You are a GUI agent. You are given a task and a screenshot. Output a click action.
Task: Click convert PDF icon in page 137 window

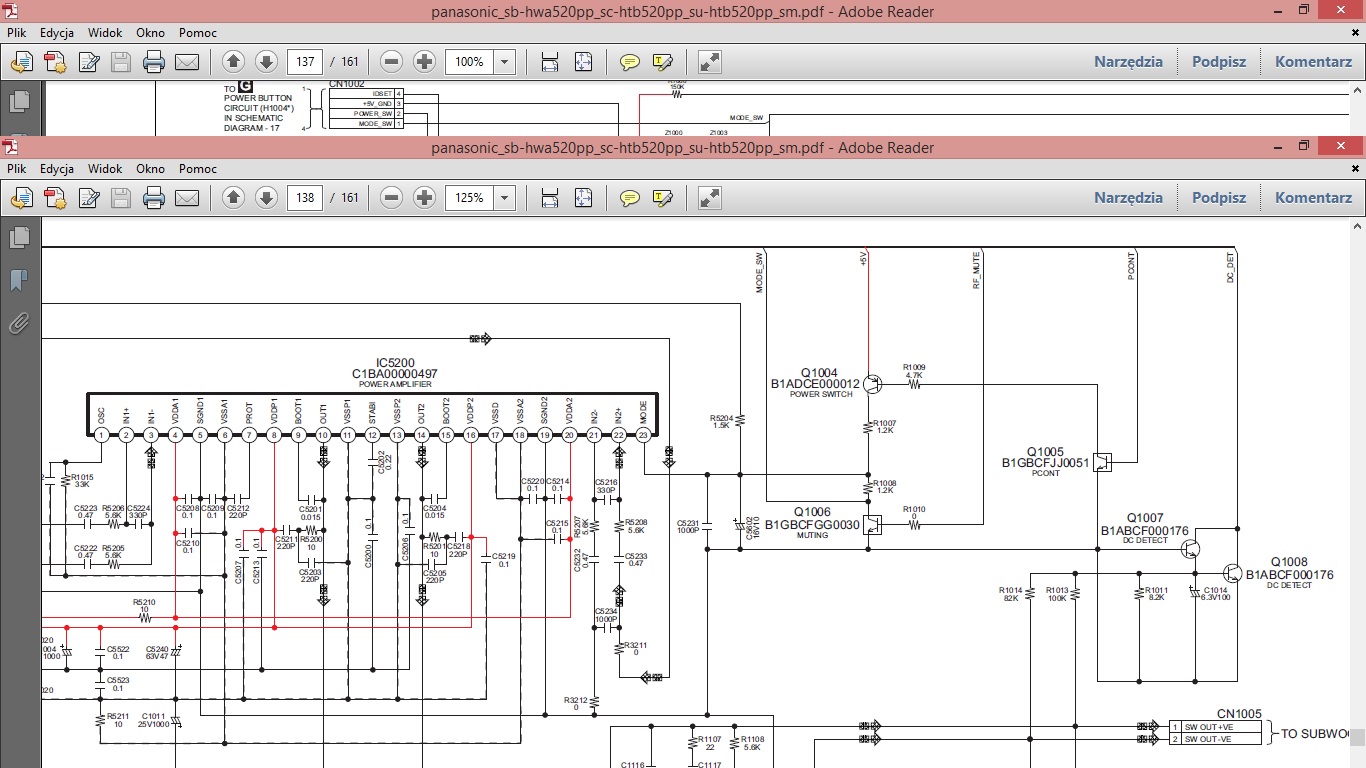coord(54,62)
